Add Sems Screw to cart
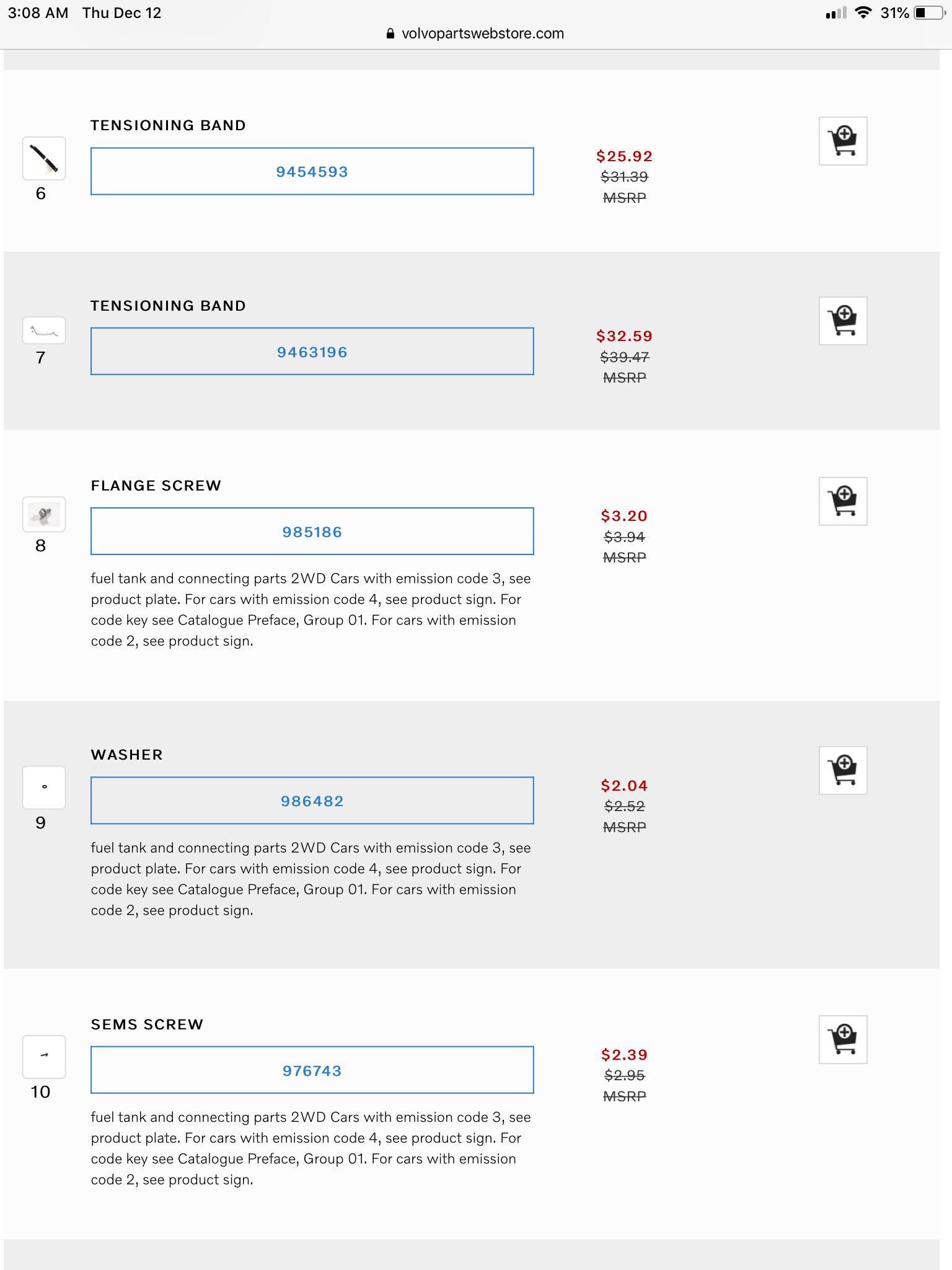 pos(842,1039)
